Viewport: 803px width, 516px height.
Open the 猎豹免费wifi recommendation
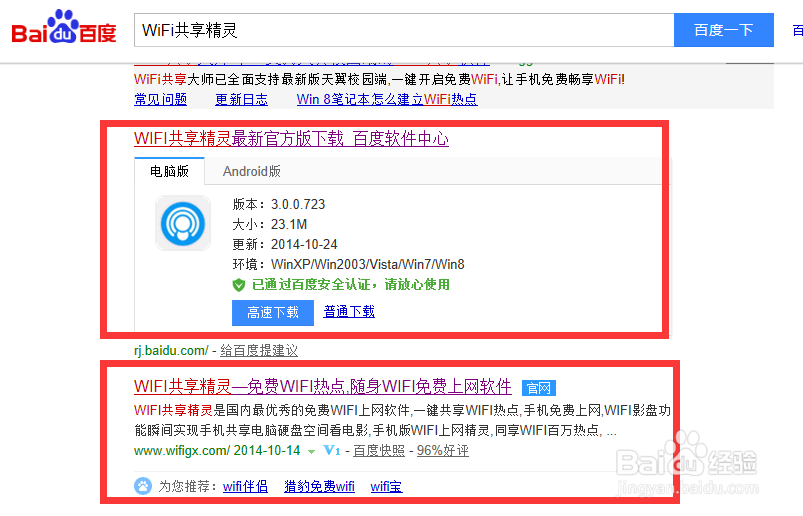(320, 486)
